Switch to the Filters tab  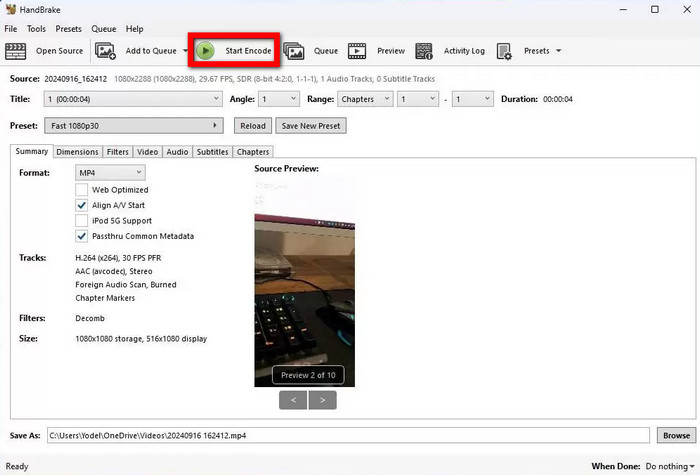pyautogui.click(x=117, y=152)
